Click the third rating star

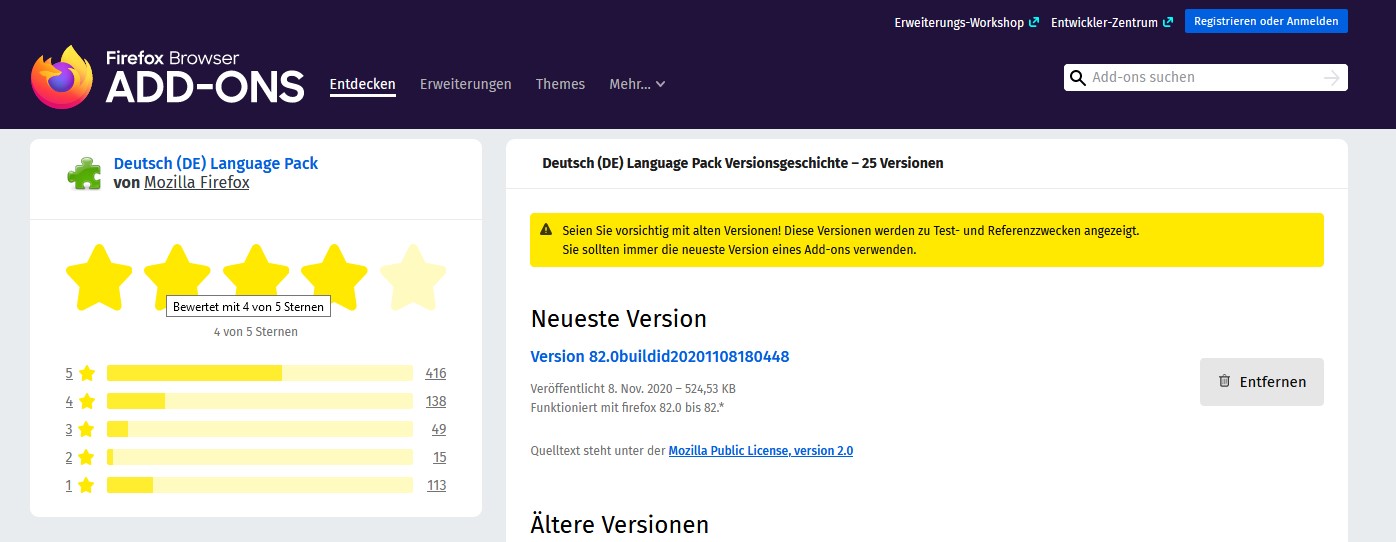256,276
